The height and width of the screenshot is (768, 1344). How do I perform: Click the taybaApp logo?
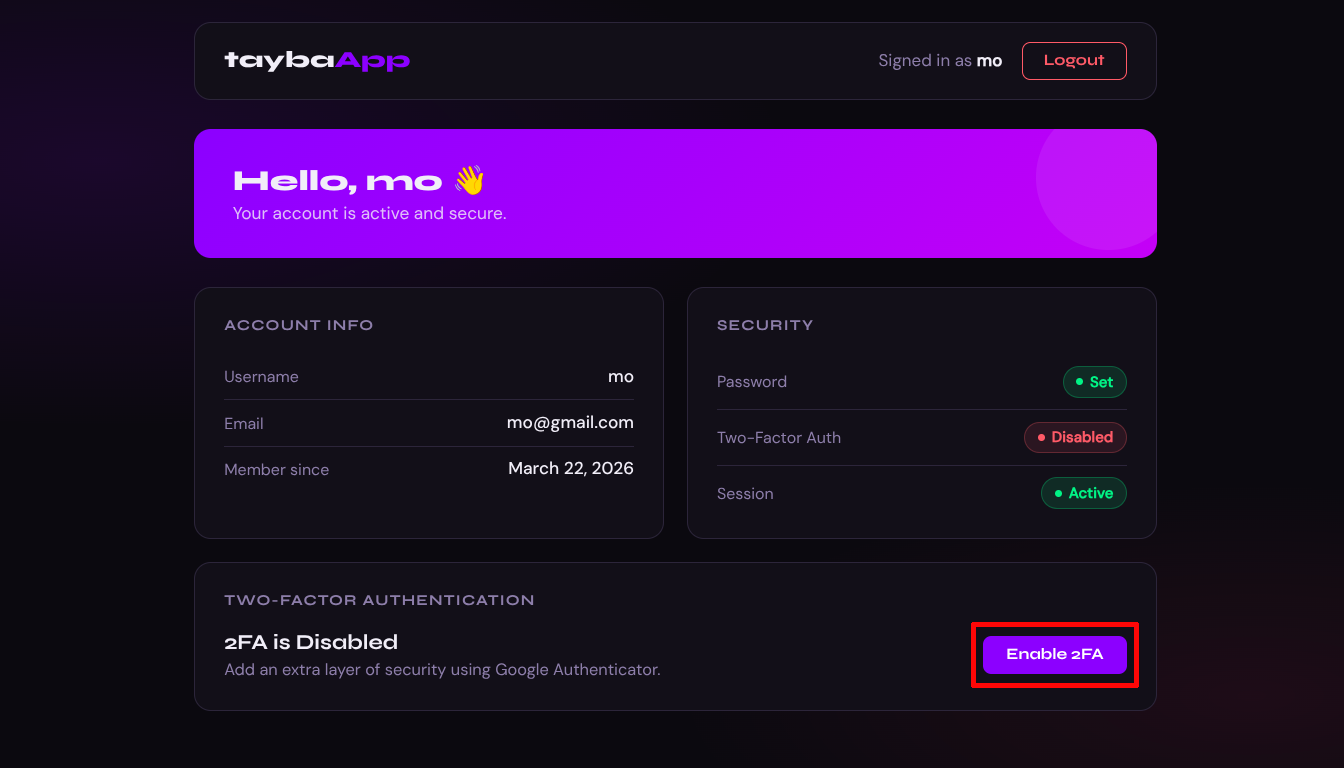(317, 61)
